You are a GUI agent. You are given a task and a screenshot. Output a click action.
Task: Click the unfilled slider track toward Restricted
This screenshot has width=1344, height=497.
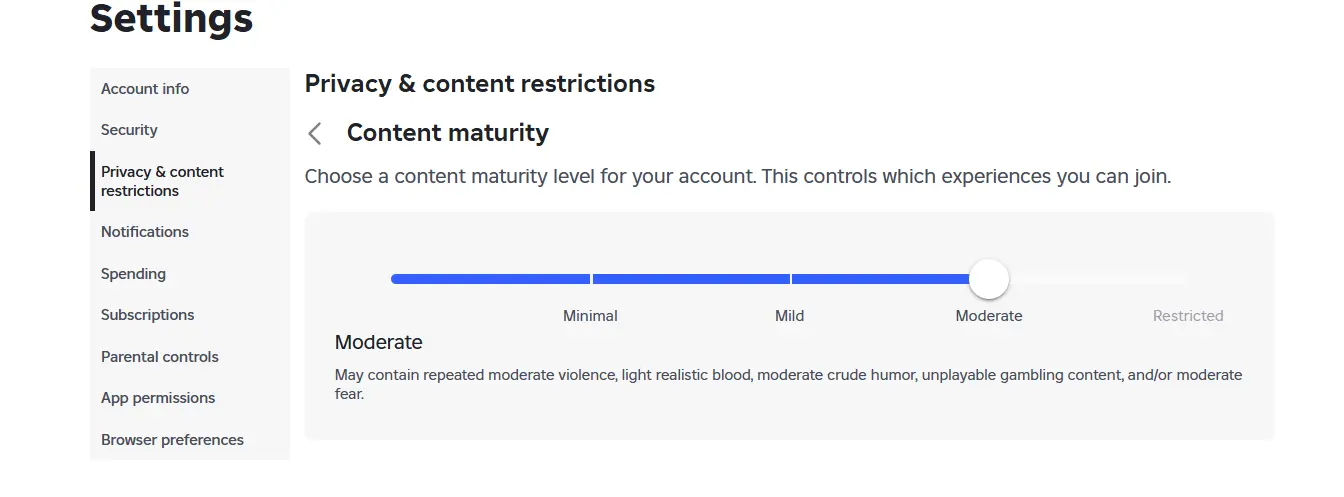click(x=1098, y=279)
